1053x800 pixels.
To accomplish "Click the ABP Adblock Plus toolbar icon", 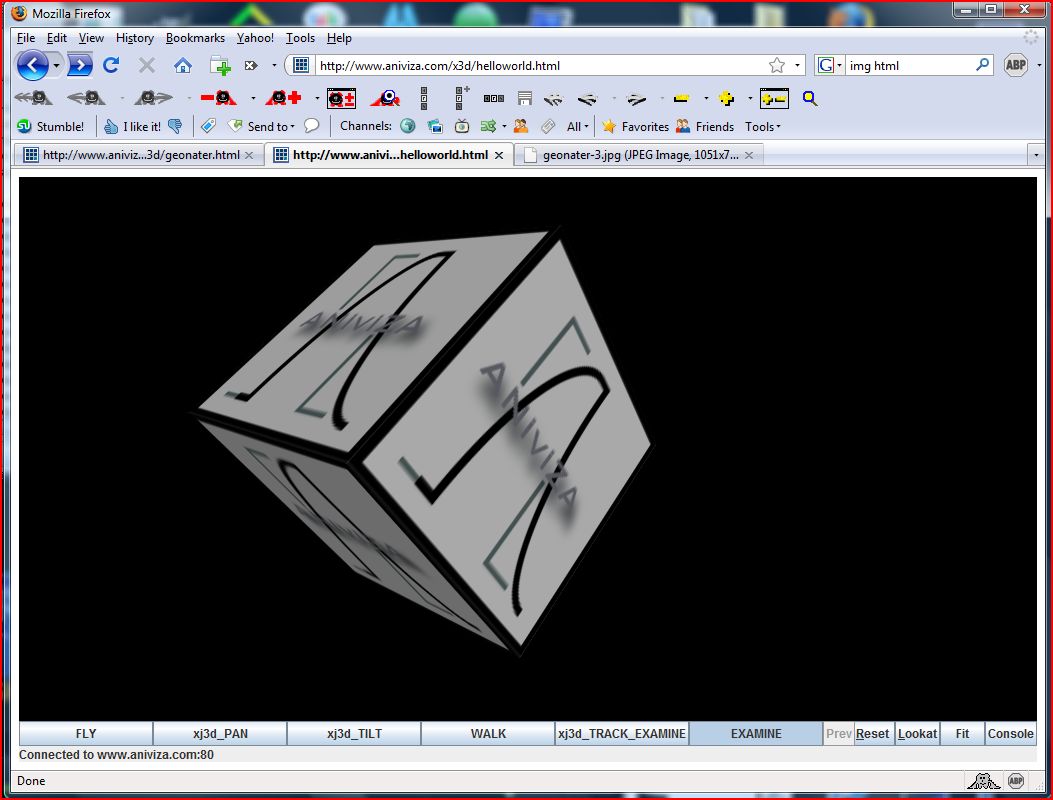I will pos(1015,64).
